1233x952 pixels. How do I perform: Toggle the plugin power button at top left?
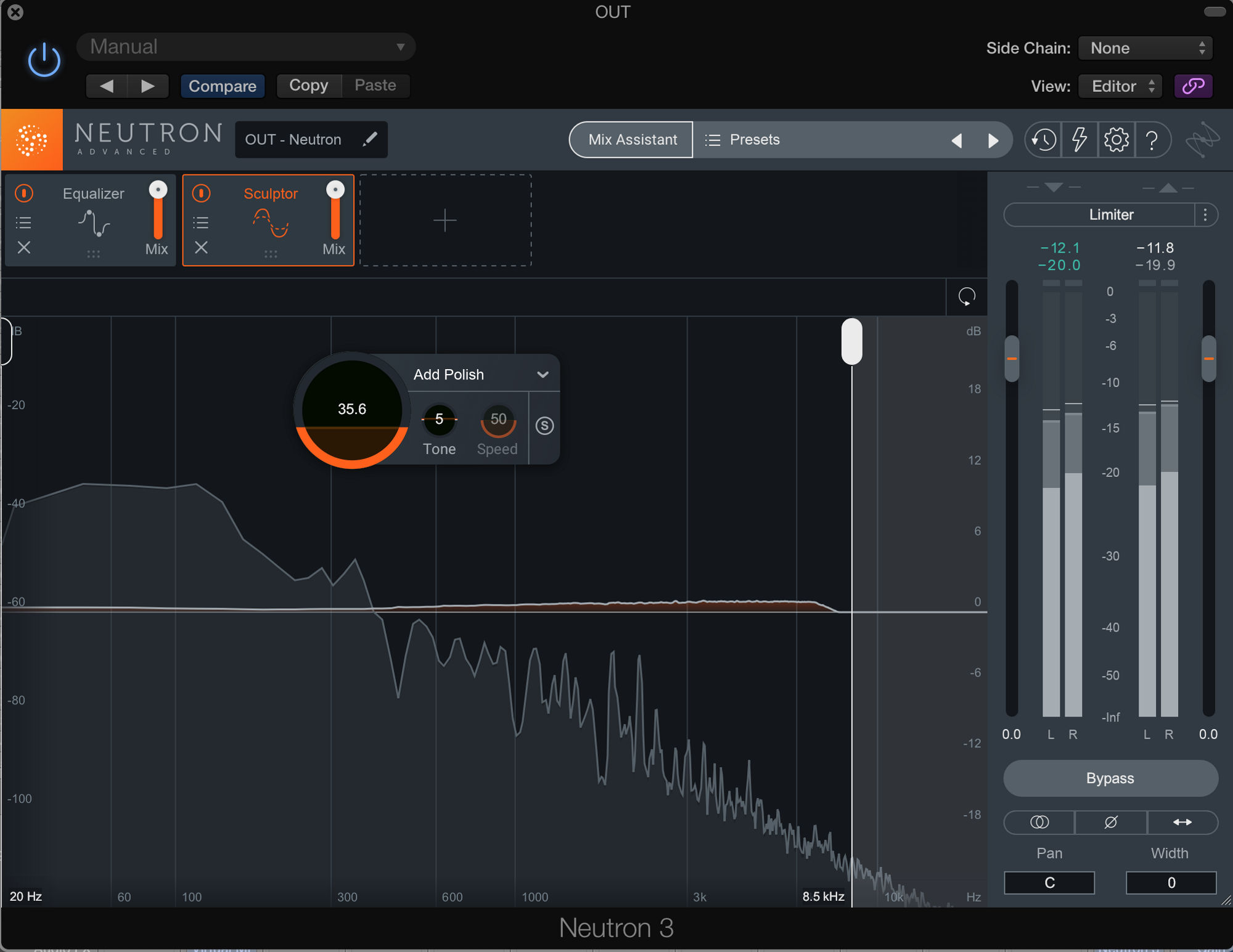point(44,60)
